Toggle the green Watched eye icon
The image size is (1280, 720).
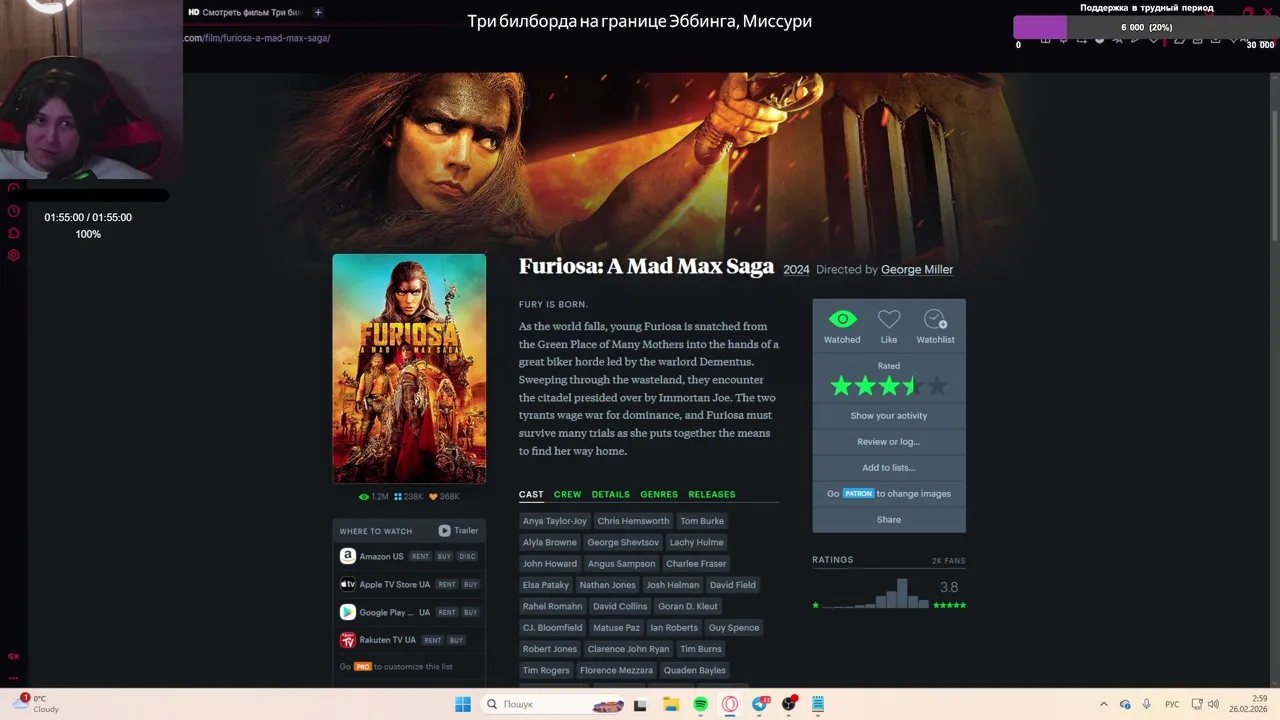(842, 319)
